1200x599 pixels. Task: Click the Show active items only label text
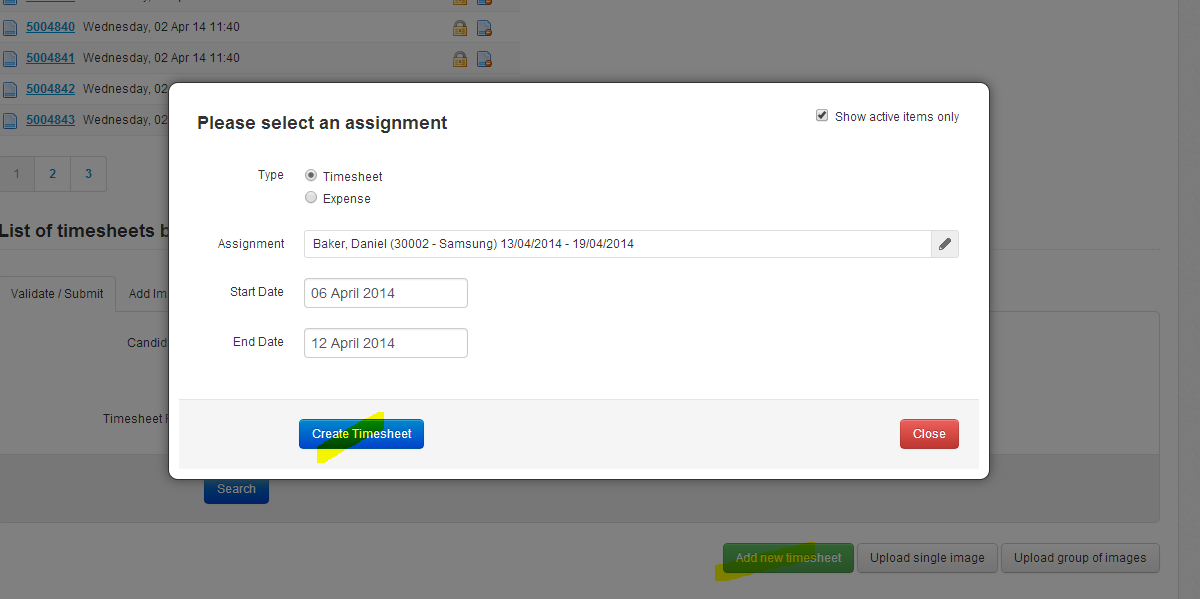[x=897, y=117]
